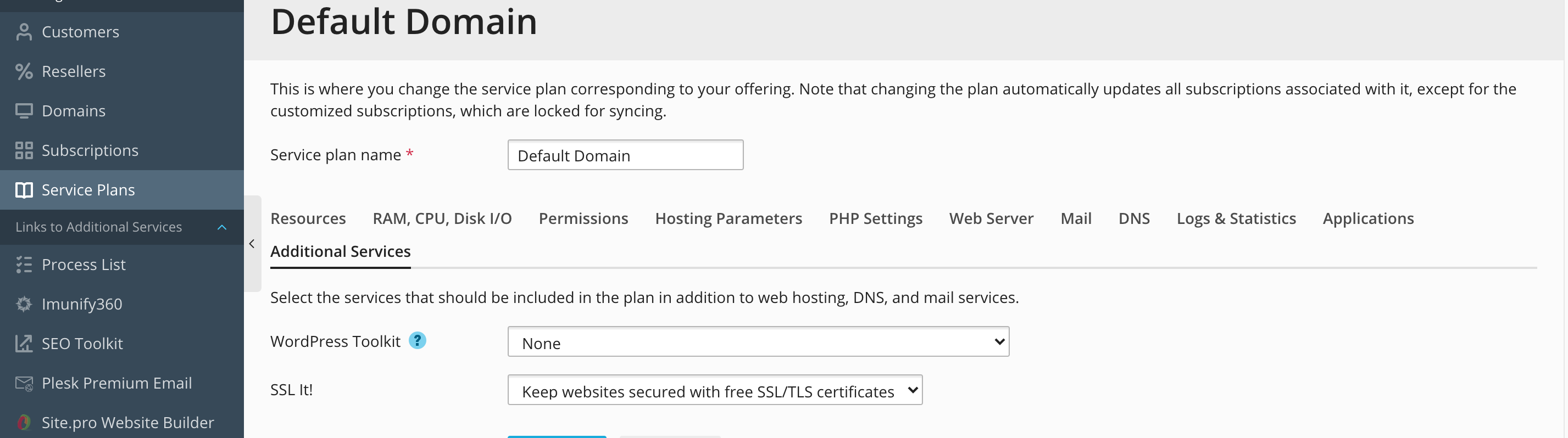
Task: Go to the Logs & Statistics tab
Action: pos(1236,218)
